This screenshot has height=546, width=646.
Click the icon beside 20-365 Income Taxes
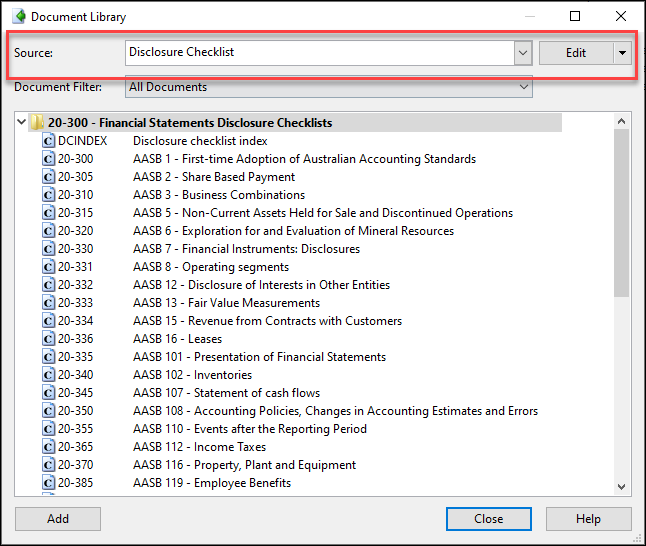48,447
